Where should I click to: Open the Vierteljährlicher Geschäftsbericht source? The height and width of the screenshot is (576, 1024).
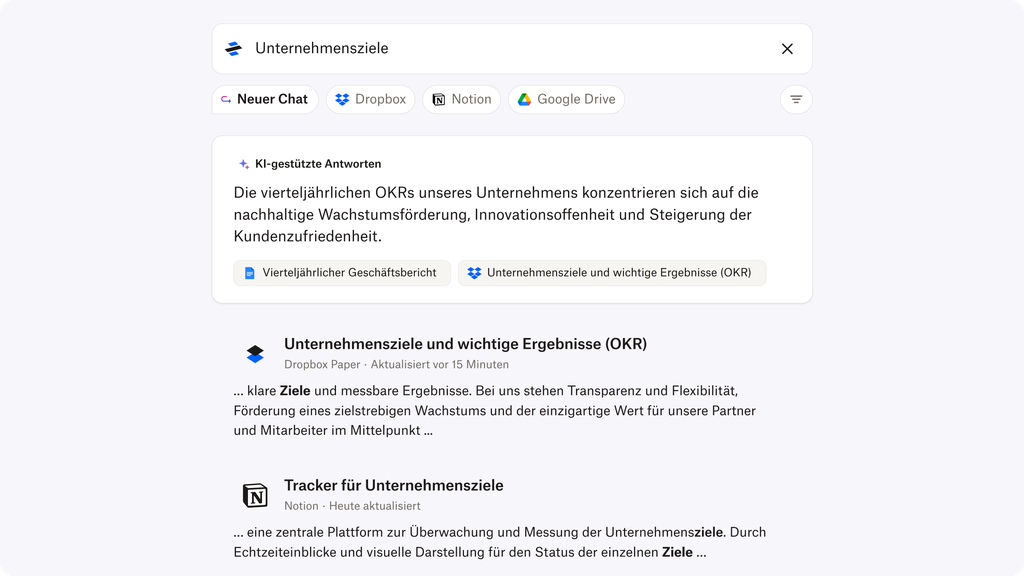point(342,272)
